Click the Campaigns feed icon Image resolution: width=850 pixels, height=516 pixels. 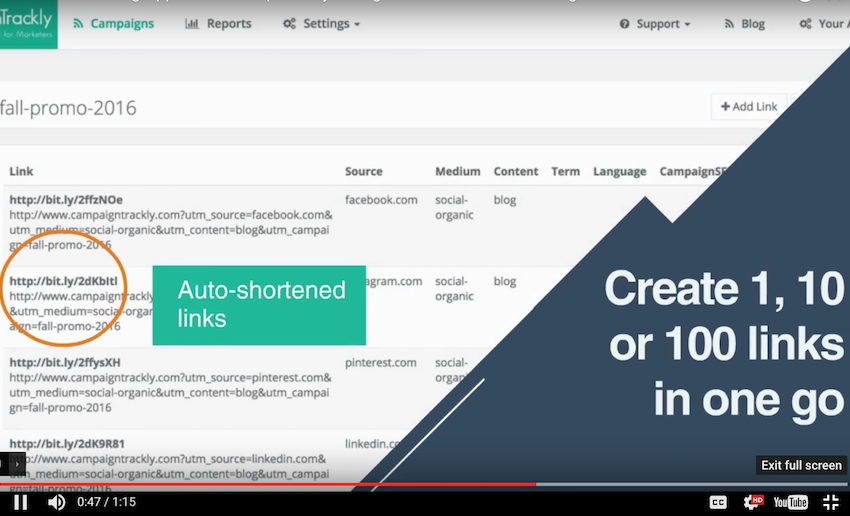(x=79, y=24)
